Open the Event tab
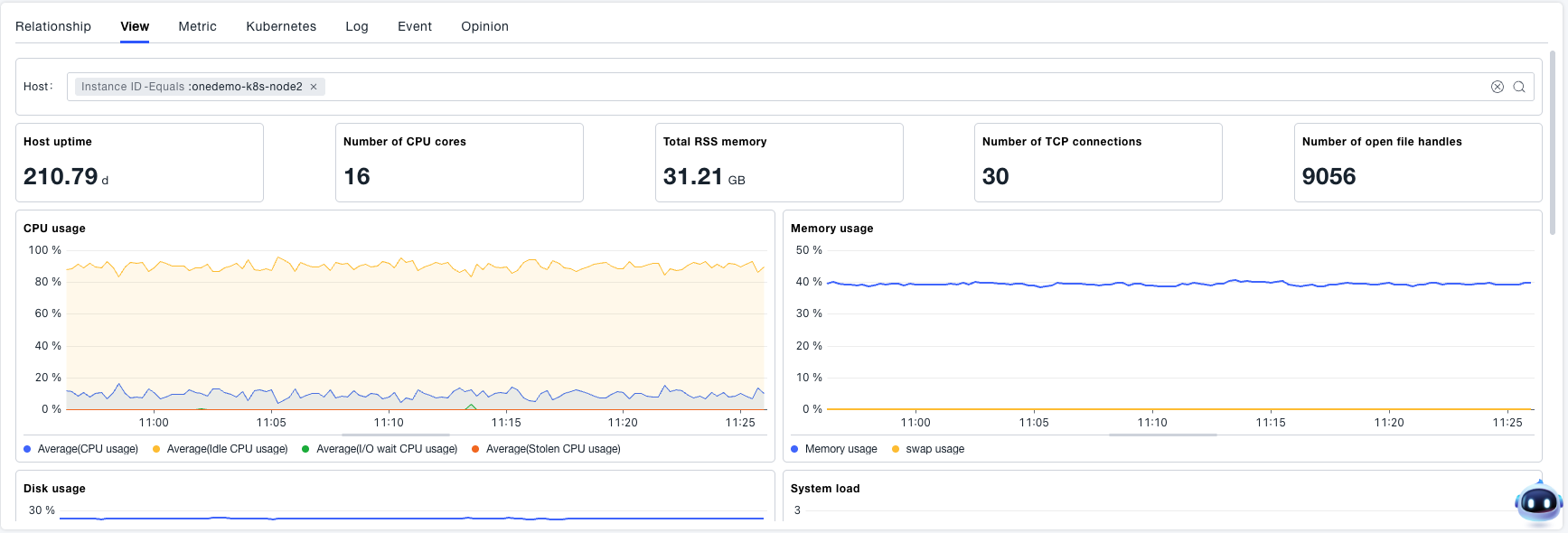Screen dimensions: 1568x533 click(415, 26)
